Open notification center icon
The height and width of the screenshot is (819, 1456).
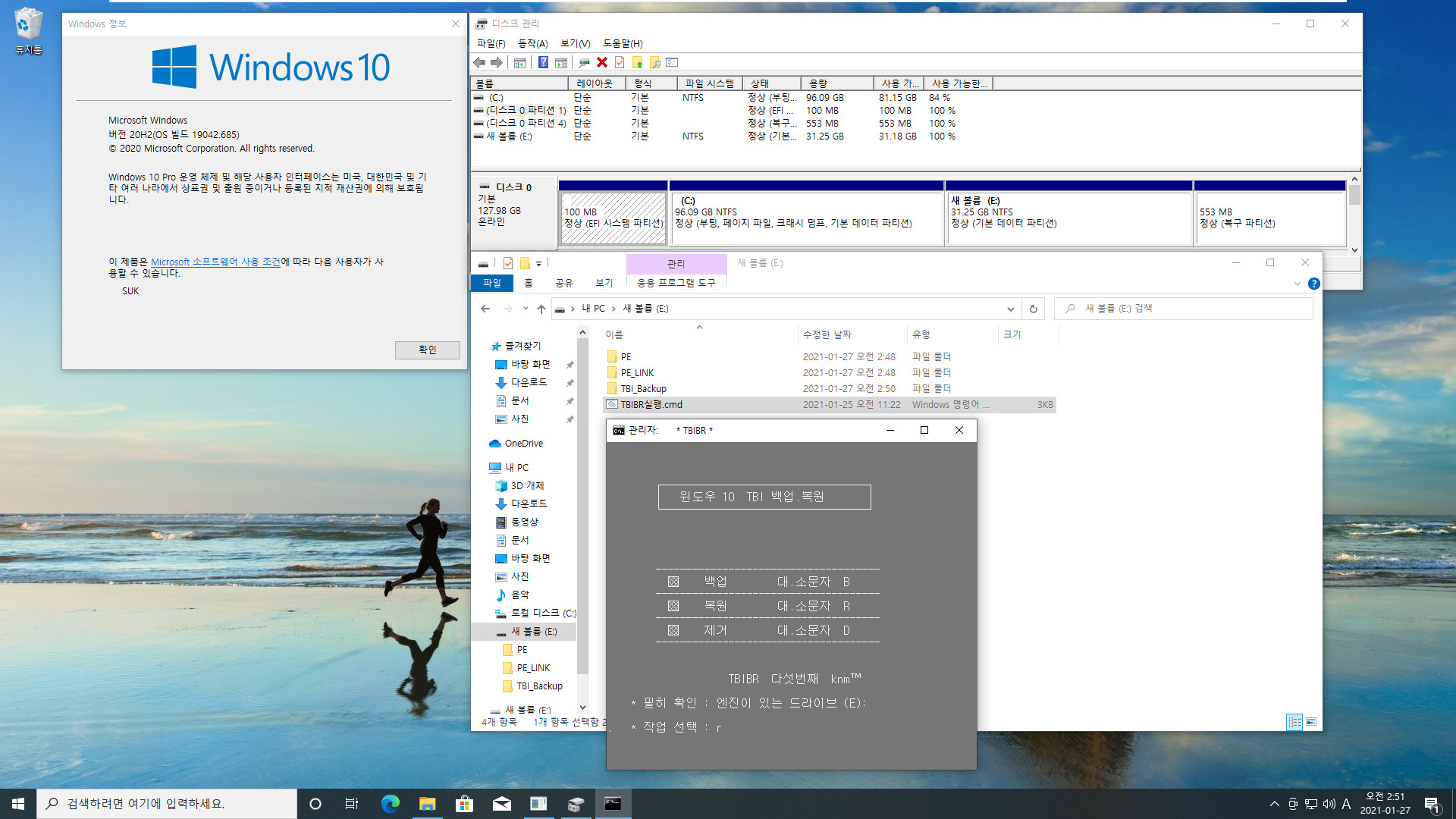coord(1432,805)
